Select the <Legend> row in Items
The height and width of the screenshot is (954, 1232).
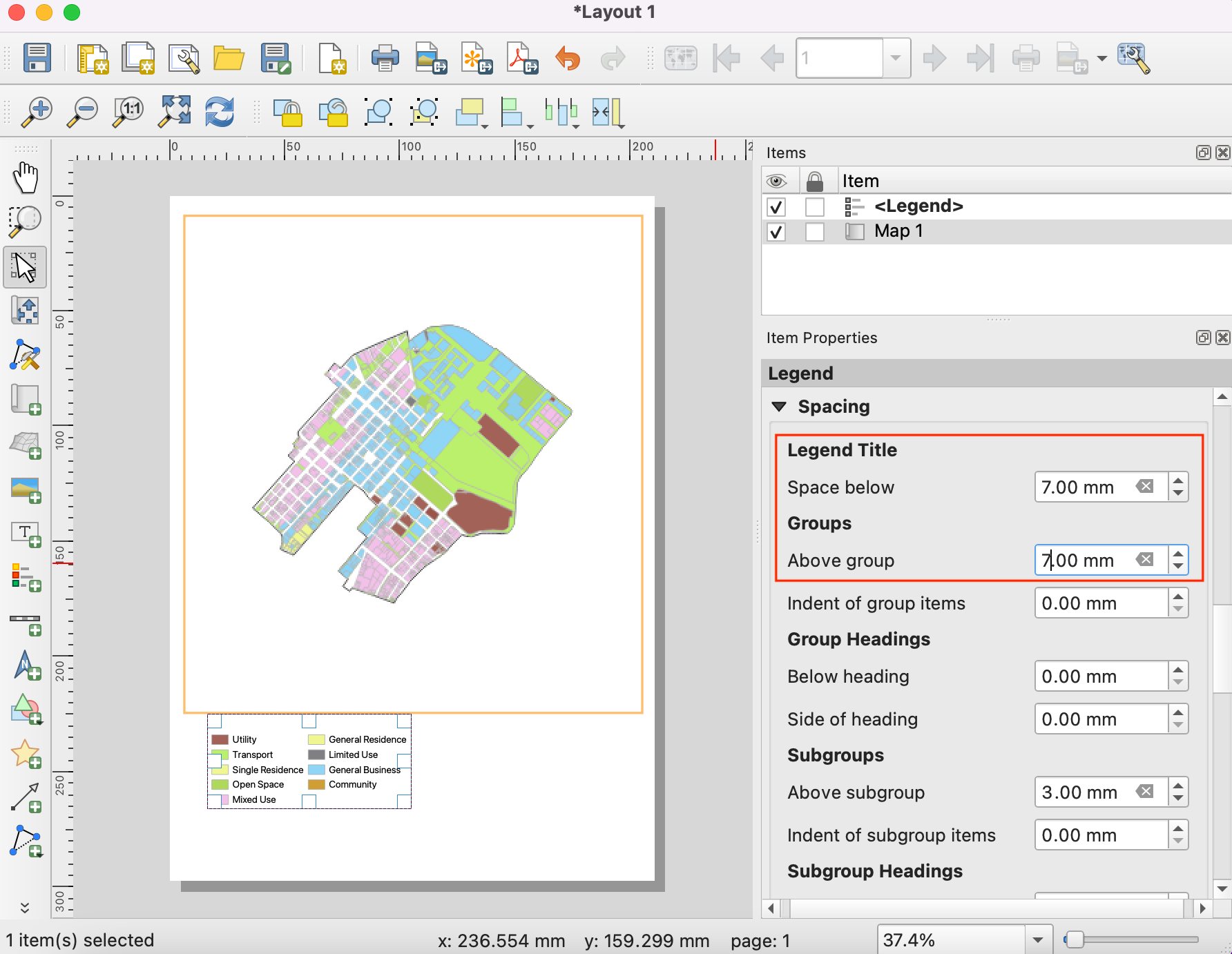918,206
